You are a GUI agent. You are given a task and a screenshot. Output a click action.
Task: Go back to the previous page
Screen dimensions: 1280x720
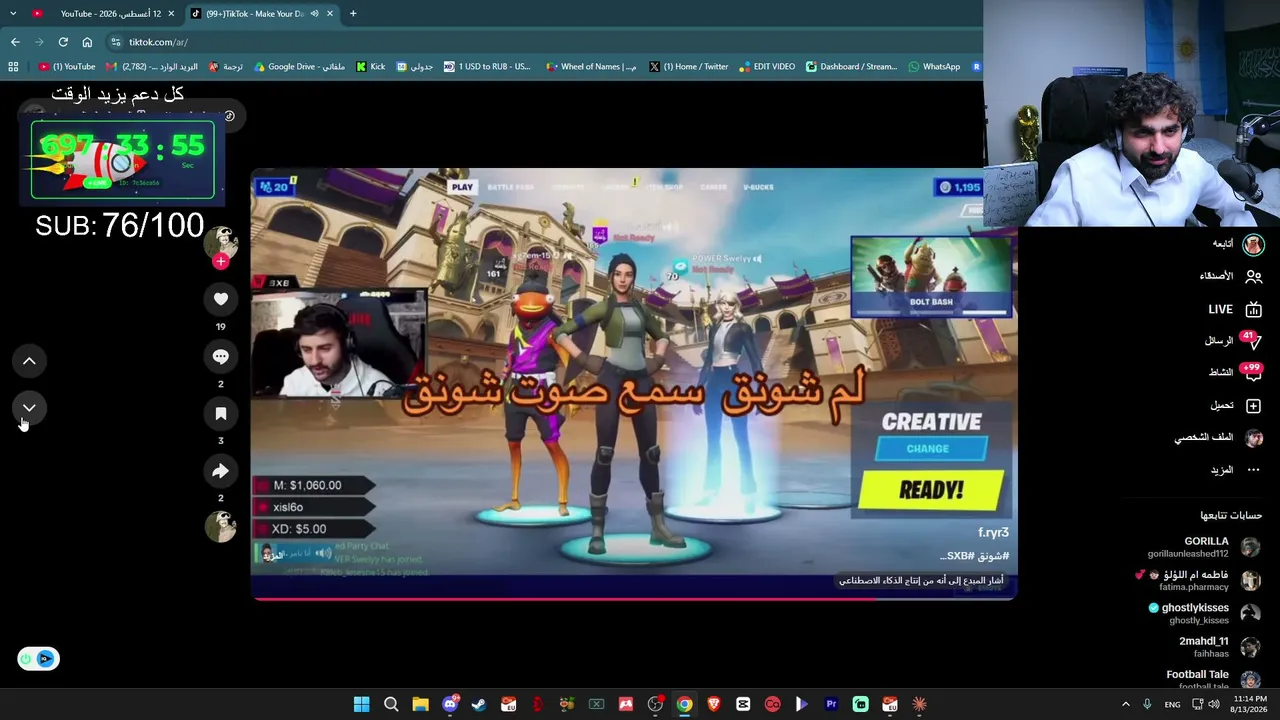coord(15,42)
